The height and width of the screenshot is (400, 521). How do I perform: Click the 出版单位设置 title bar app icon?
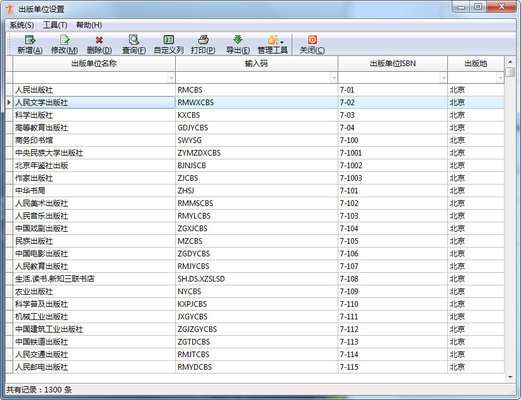[x=10, y=9]
